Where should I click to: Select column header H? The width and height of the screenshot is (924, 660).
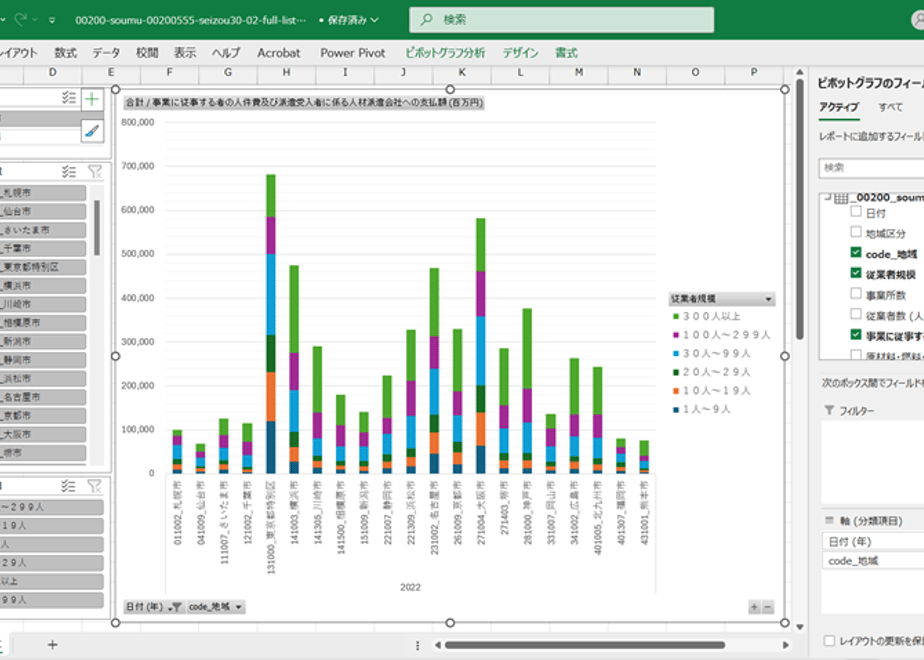click(x=286, y=72)
